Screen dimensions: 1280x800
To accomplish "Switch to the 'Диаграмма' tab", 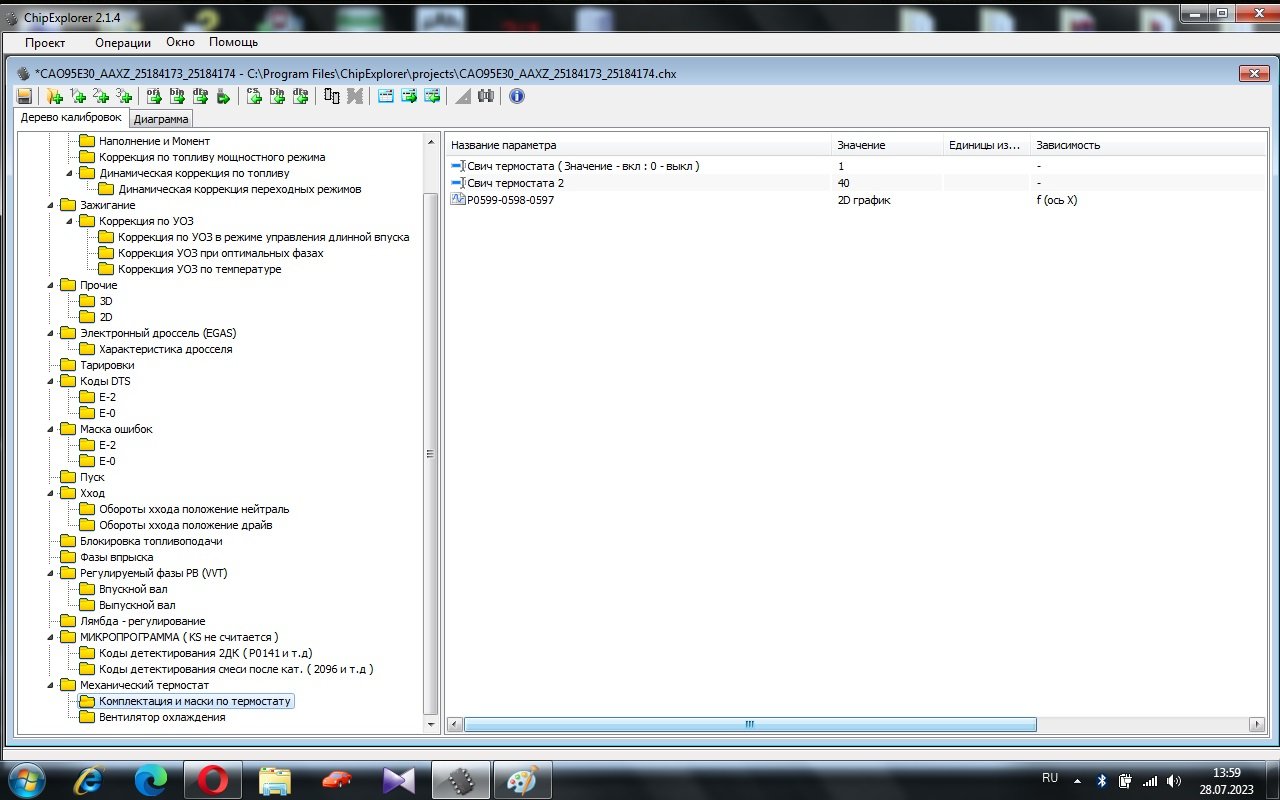I will (x=161, y=119).
